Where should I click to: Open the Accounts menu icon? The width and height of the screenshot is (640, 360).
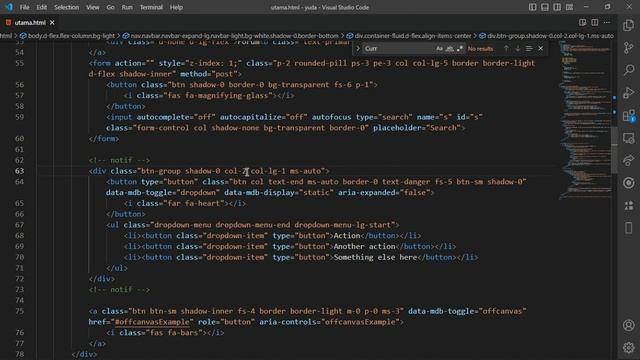(x=629, y=325)
